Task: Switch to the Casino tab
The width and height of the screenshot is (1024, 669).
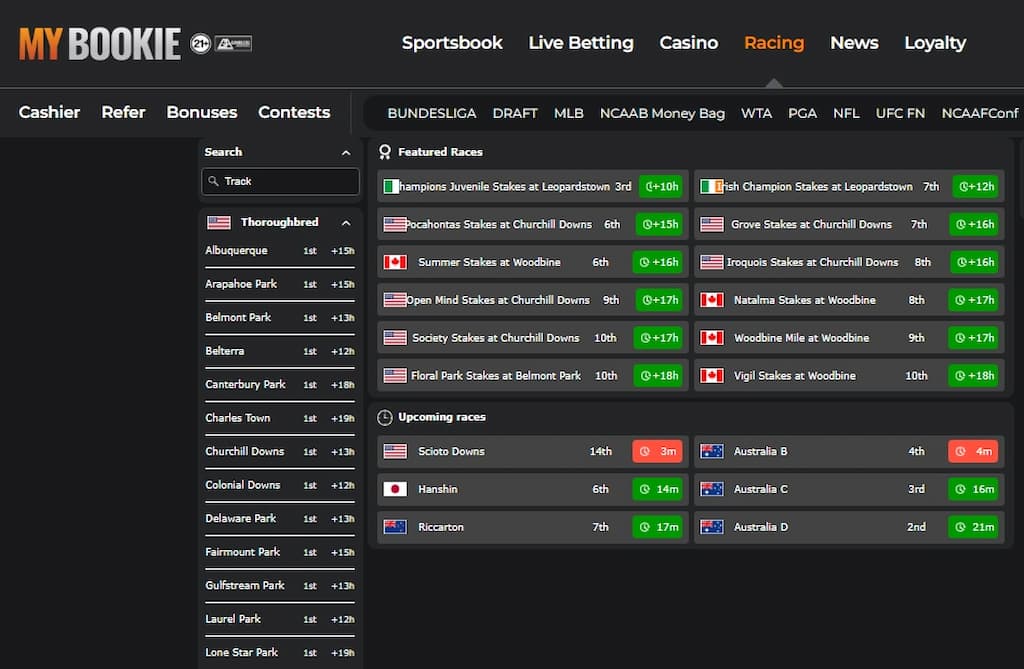Action: (x=688, y=43)
